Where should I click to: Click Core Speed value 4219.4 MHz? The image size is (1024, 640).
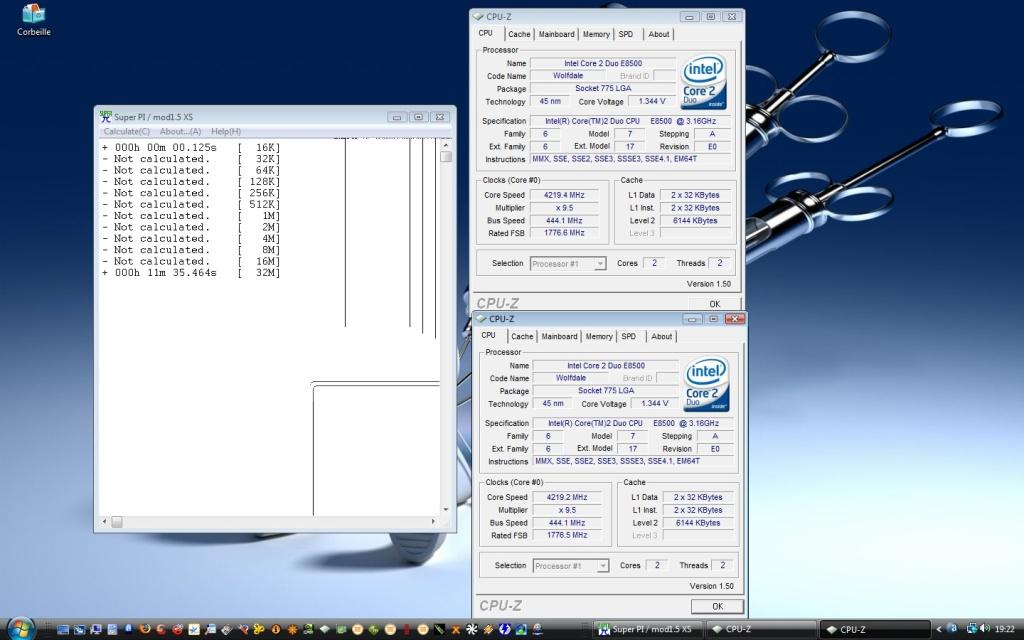click(565, 195)
